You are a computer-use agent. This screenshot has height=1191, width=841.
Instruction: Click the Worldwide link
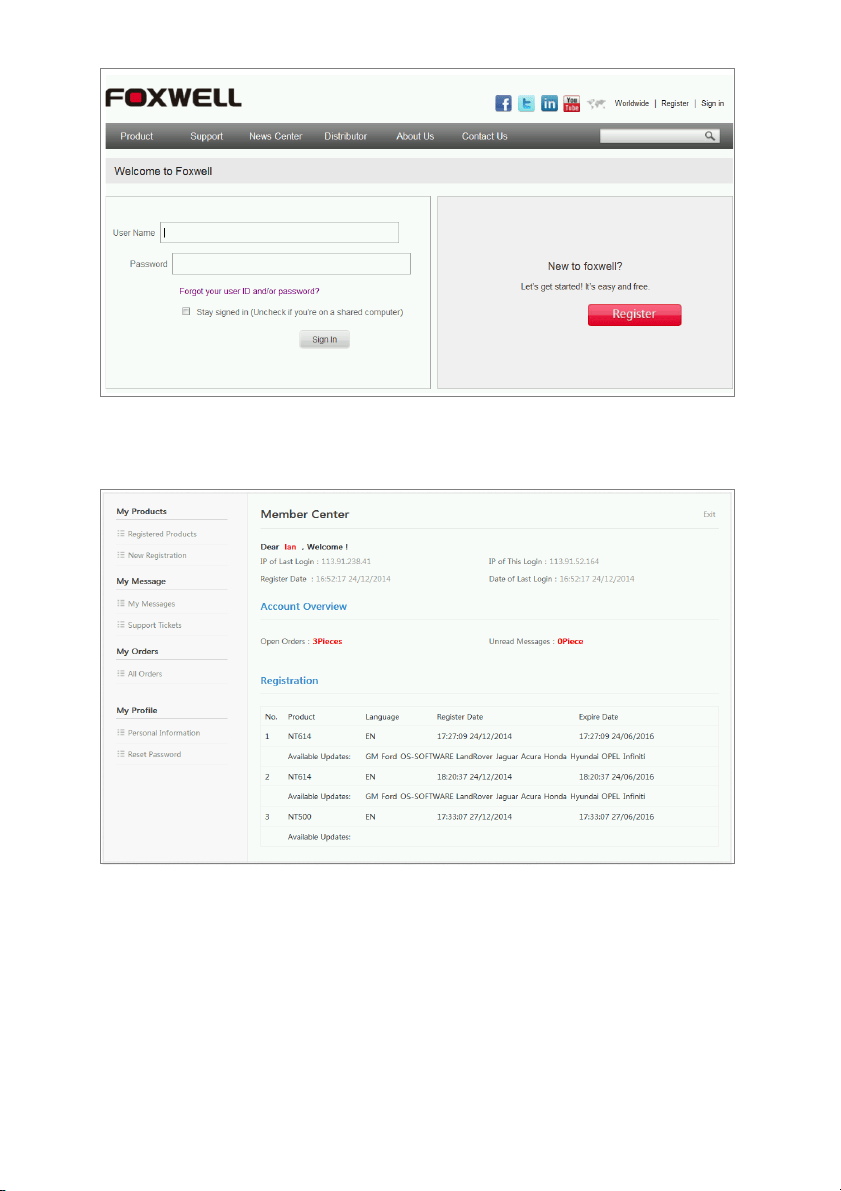(x=631, y=103)
